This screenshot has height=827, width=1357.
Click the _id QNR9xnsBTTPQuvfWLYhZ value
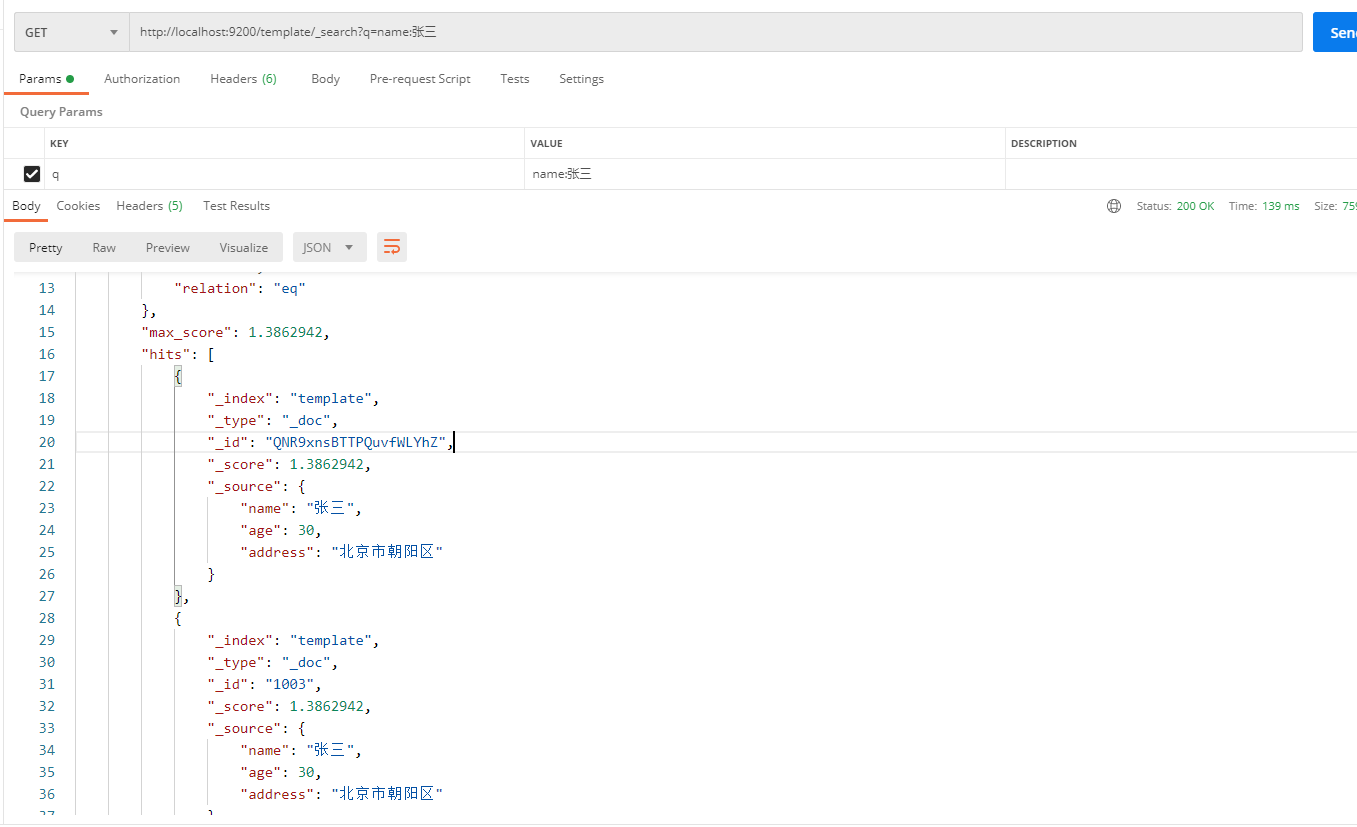click(x=355, y=442)
